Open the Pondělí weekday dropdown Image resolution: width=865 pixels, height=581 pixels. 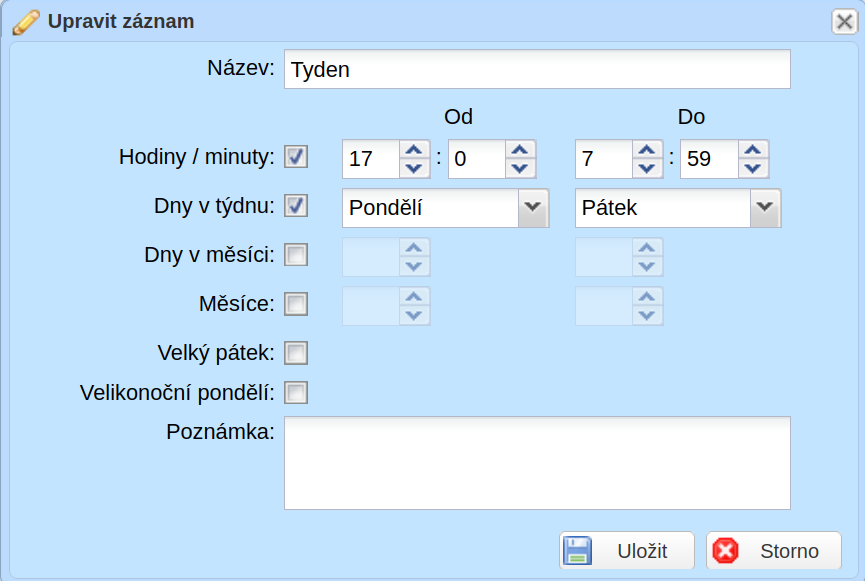533,208
